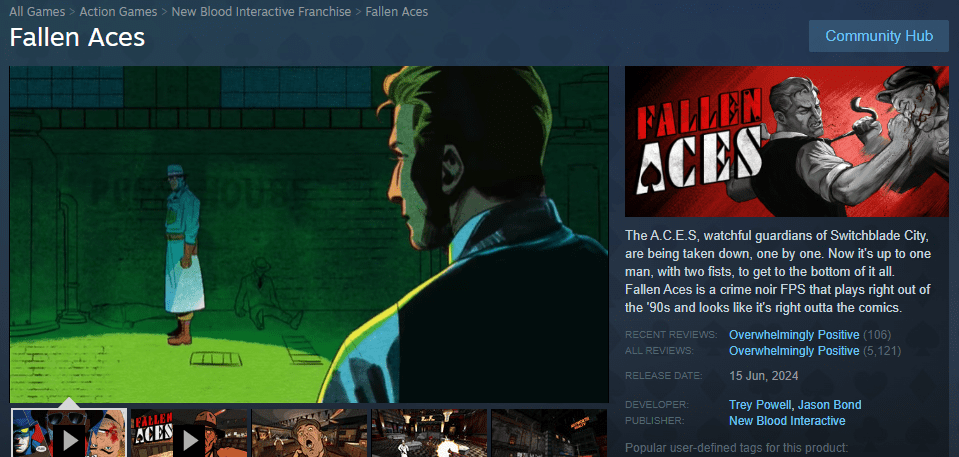
Task: View recent reviews Overwhelmingly Positive link
Action: pos(794,334)
